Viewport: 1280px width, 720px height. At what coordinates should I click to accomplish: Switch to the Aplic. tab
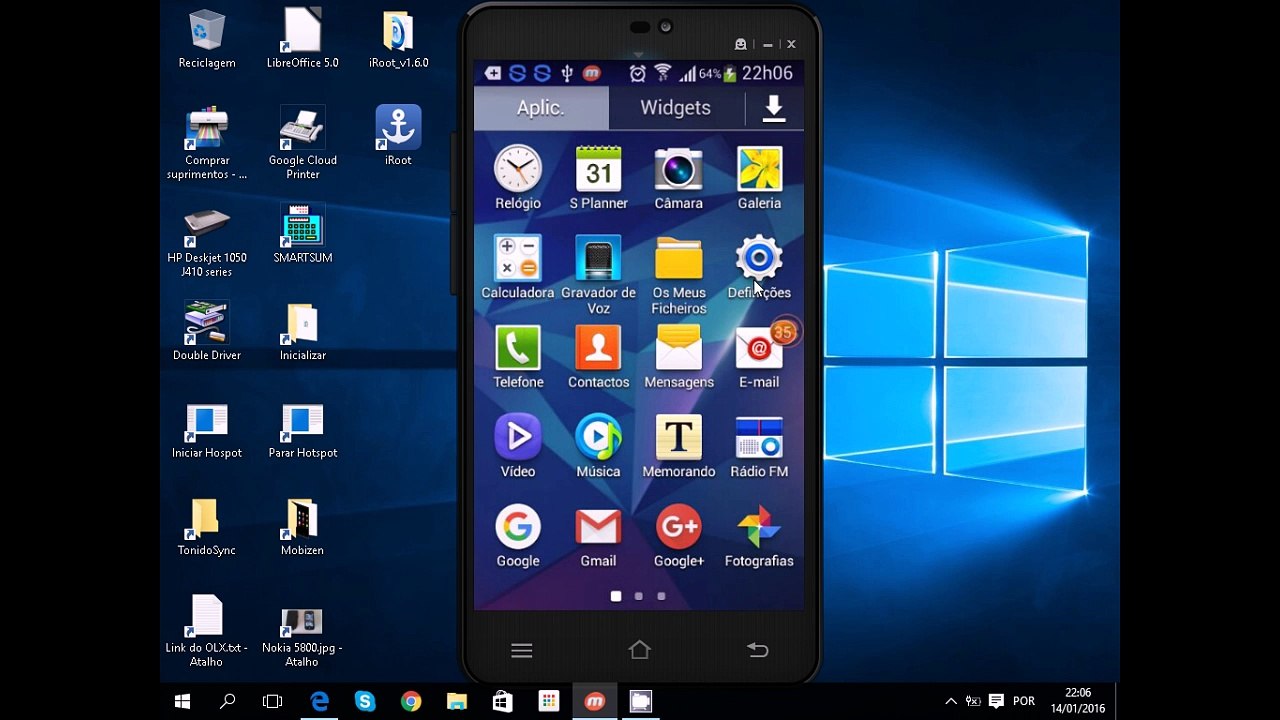coord(541,108)
